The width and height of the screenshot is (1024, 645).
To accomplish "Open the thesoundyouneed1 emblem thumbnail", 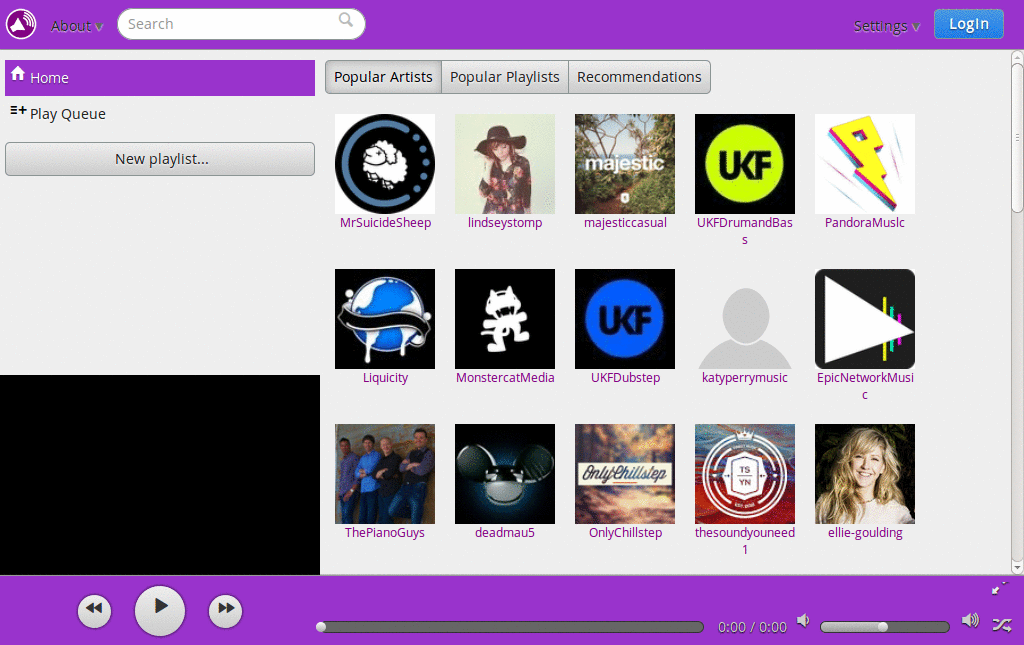I will 745,474.
